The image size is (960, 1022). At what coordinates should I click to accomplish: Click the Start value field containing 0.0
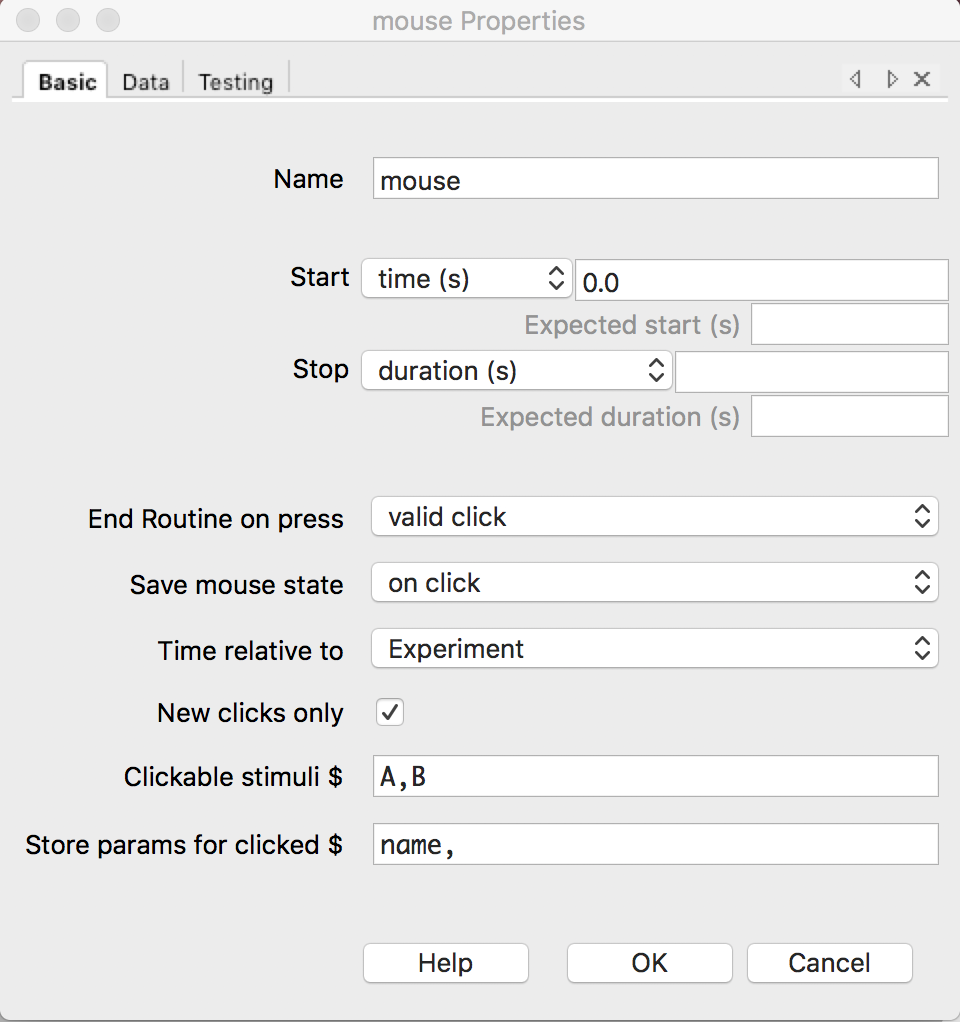(x=761, y=280)
